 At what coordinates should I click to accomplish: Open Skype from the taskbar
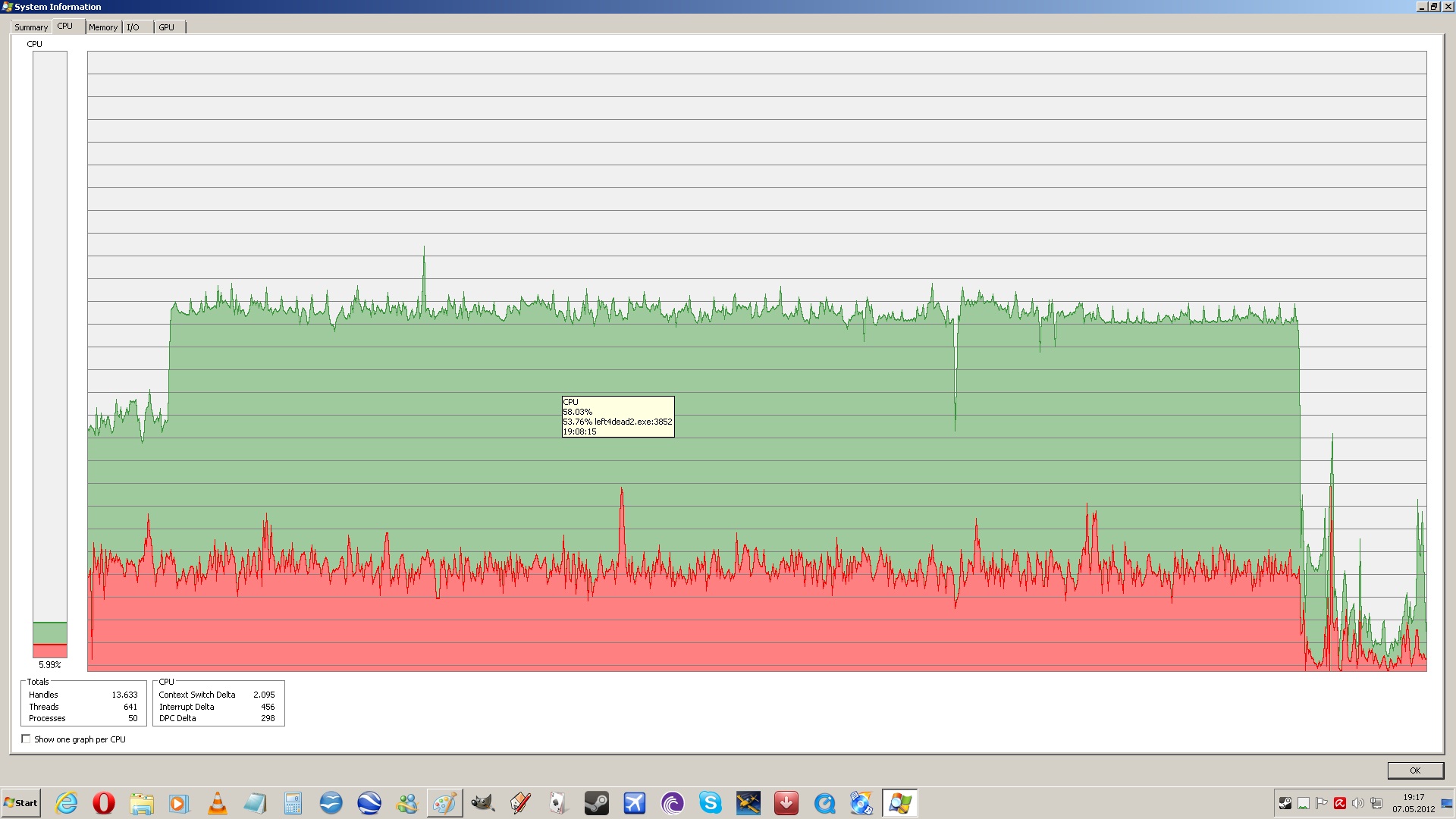click(711, 803)
